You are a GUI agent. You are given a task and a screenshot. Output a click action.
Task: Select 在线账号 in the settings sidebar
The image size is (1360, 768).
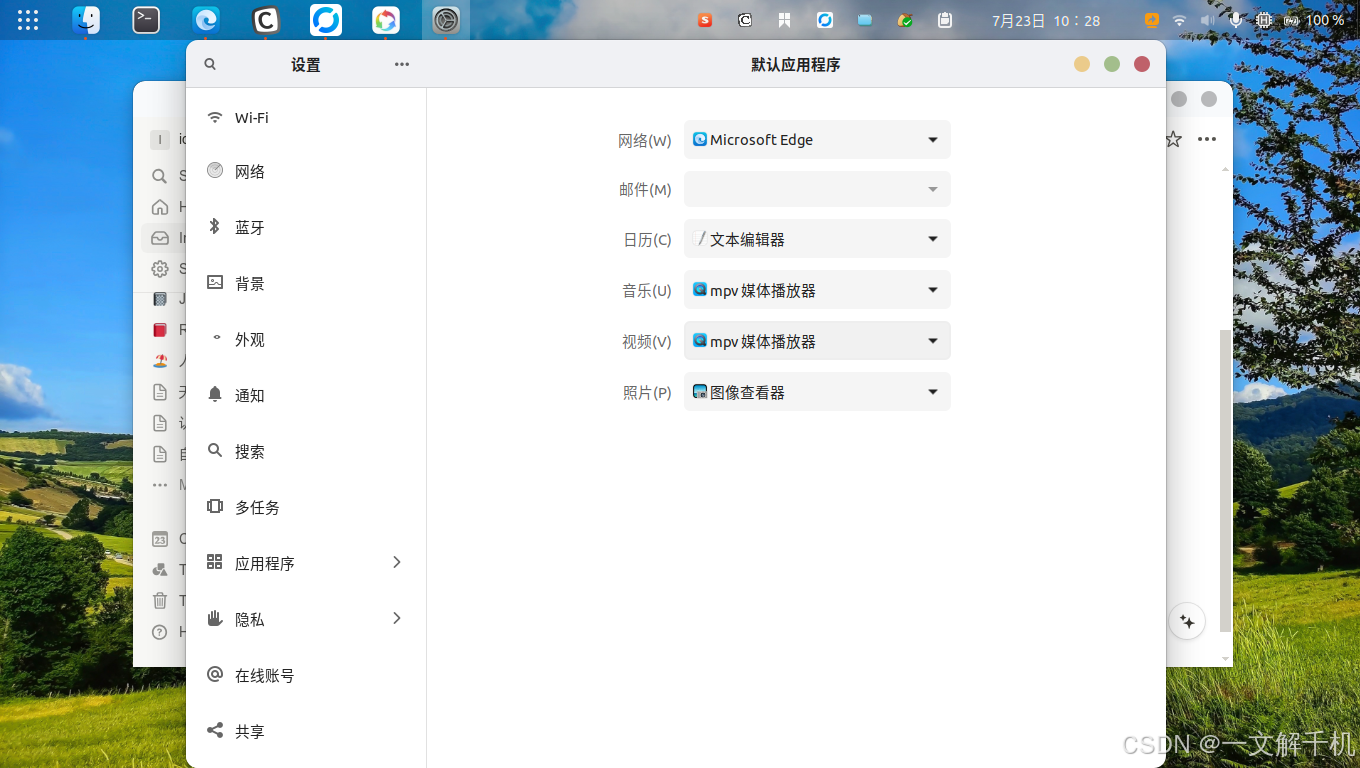coord(264,675)
